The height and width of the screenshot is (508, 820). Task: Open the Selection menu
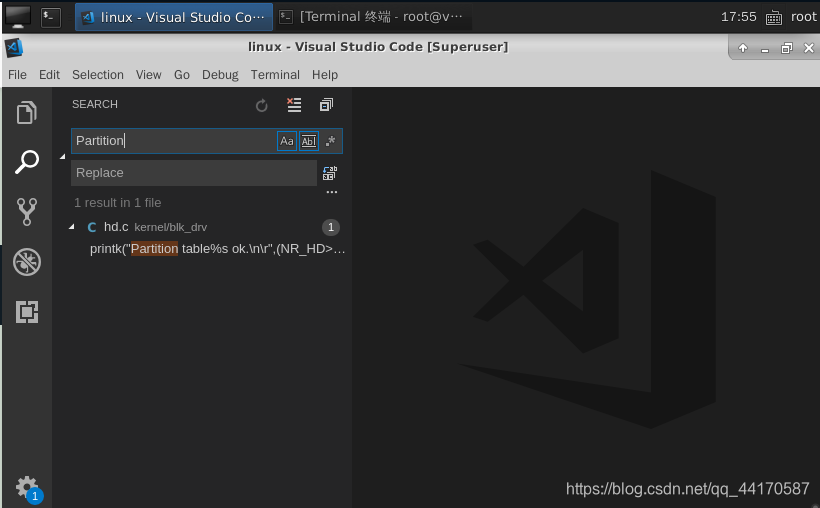98,75
